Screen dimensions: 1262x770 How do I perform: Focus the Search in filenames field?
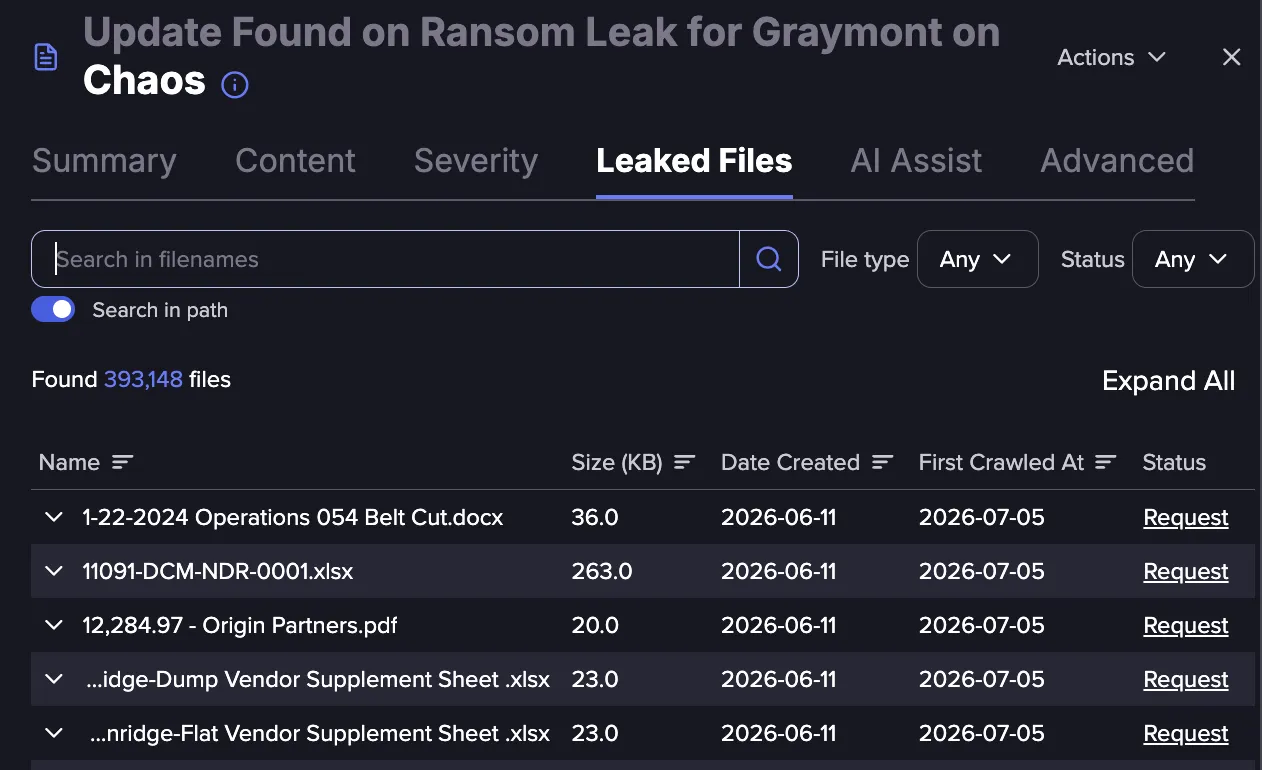click(385, 259)
